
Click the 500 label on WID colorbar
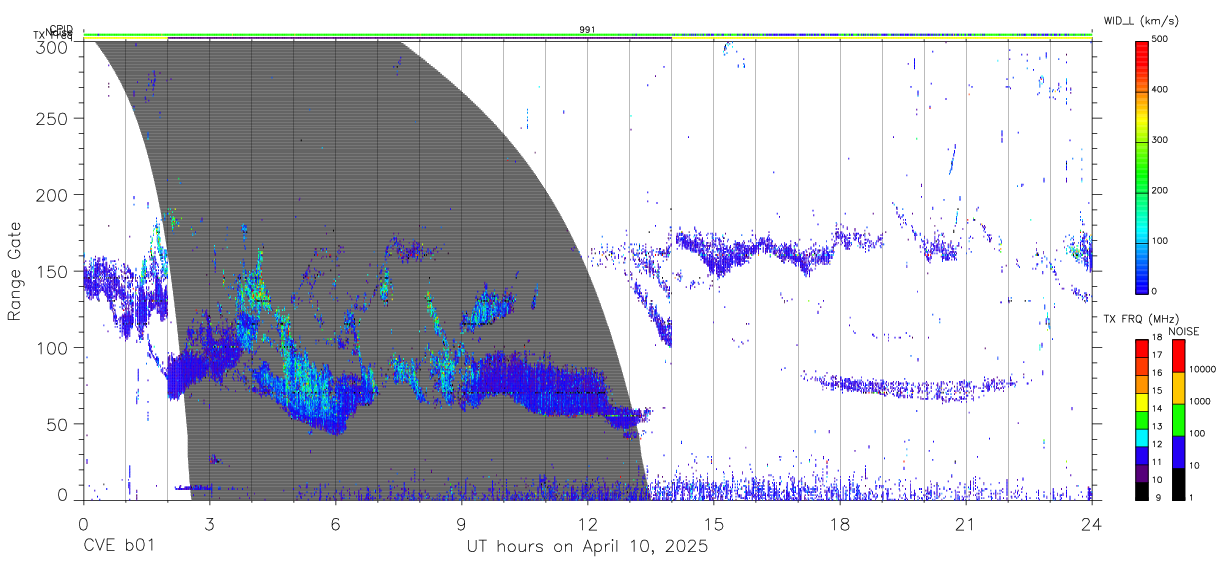[1160, 39]
